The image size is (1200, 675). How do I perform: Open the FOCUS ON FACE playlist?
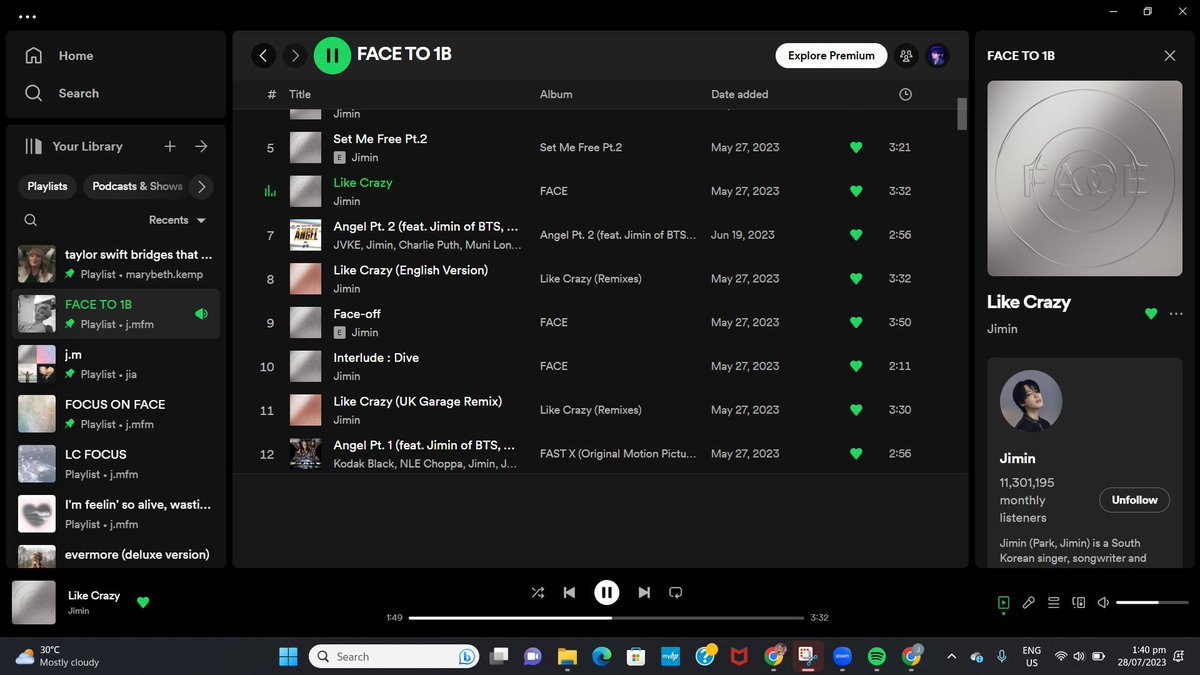click(116, 414)
